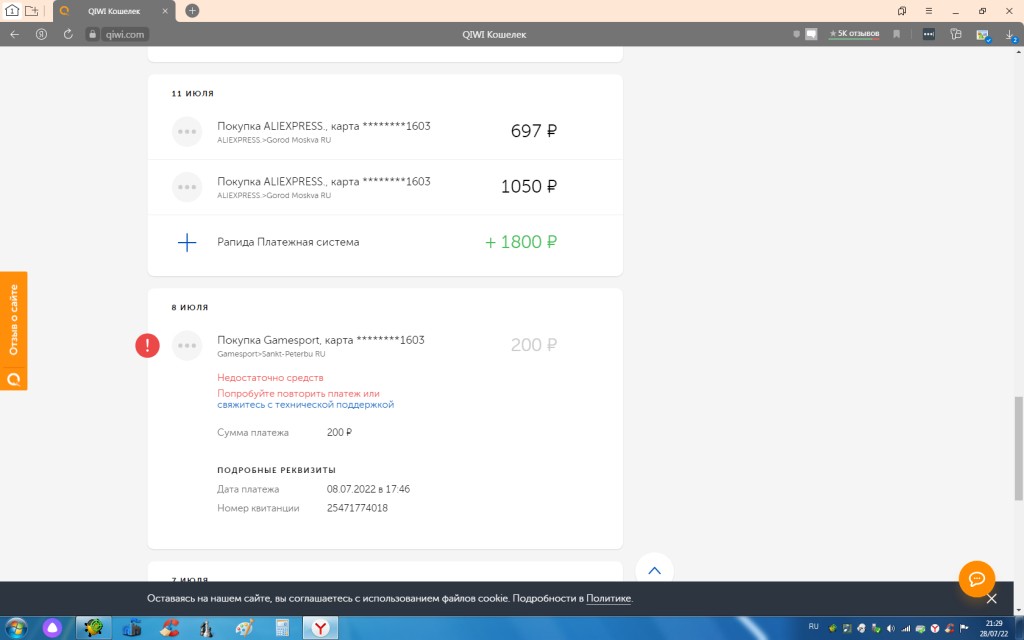Click the new tab group icon

point(31,10)
